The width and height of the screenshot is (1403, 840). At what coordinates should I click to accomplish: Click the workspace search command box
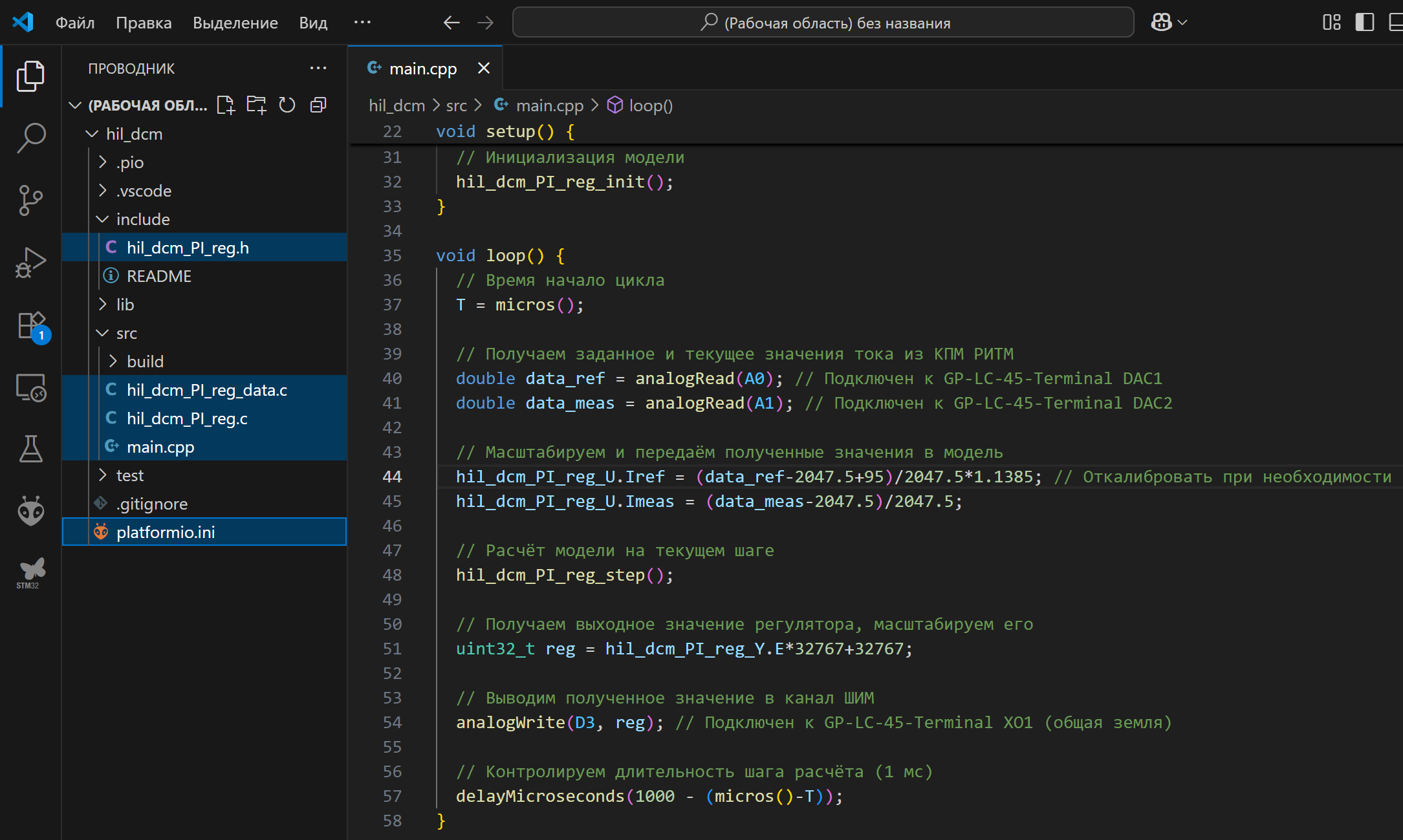click(x=823, y=23)
